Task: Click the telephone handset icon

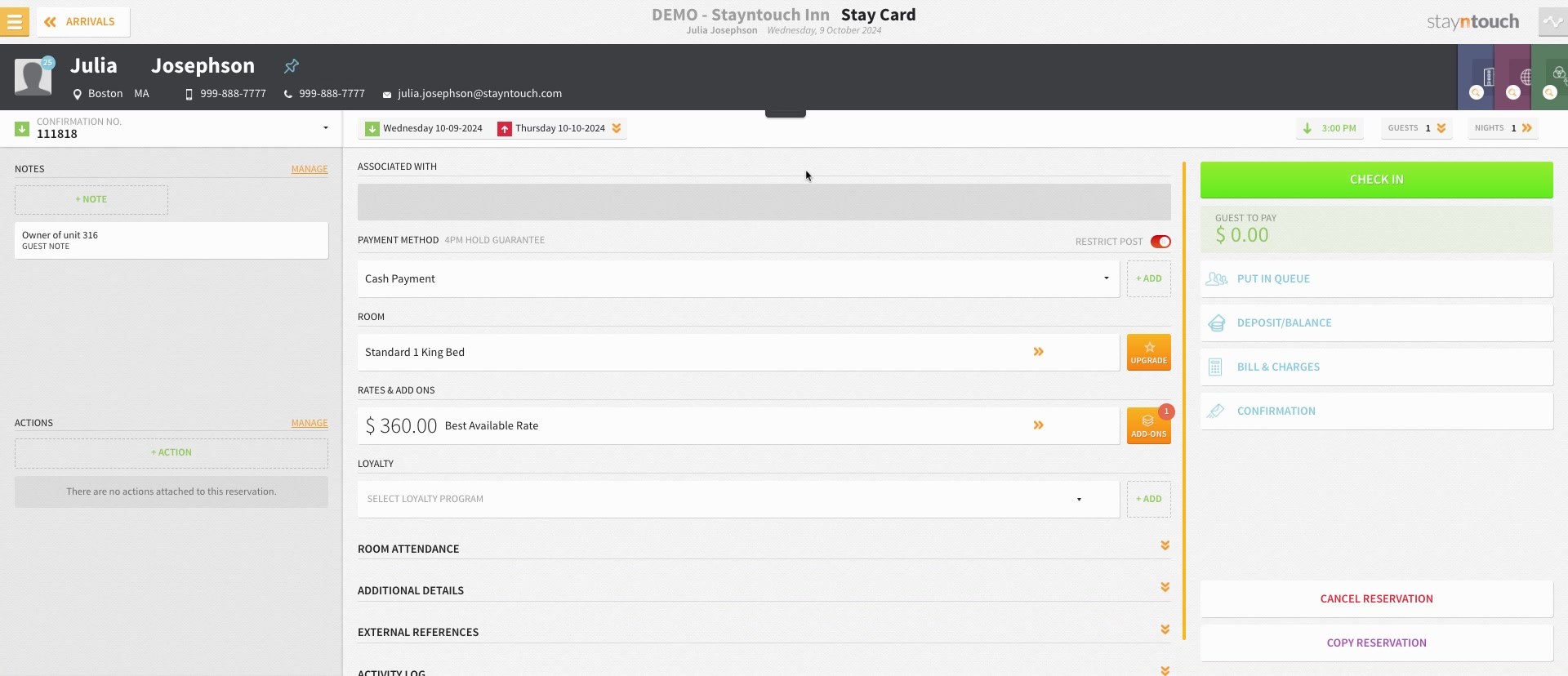Action: click(x=287, y=95)
